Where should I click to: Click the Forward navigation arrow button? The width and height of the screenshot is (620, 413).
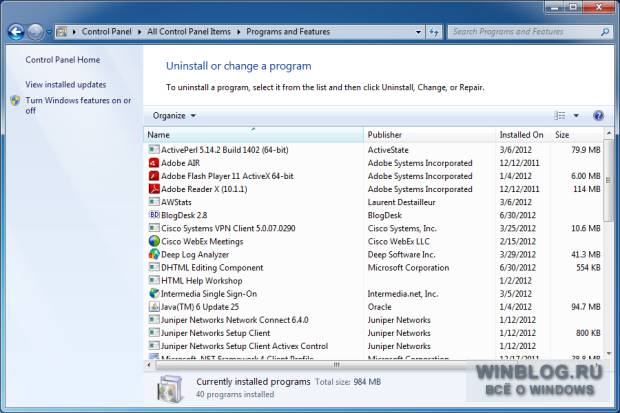[x=35, y=32]
